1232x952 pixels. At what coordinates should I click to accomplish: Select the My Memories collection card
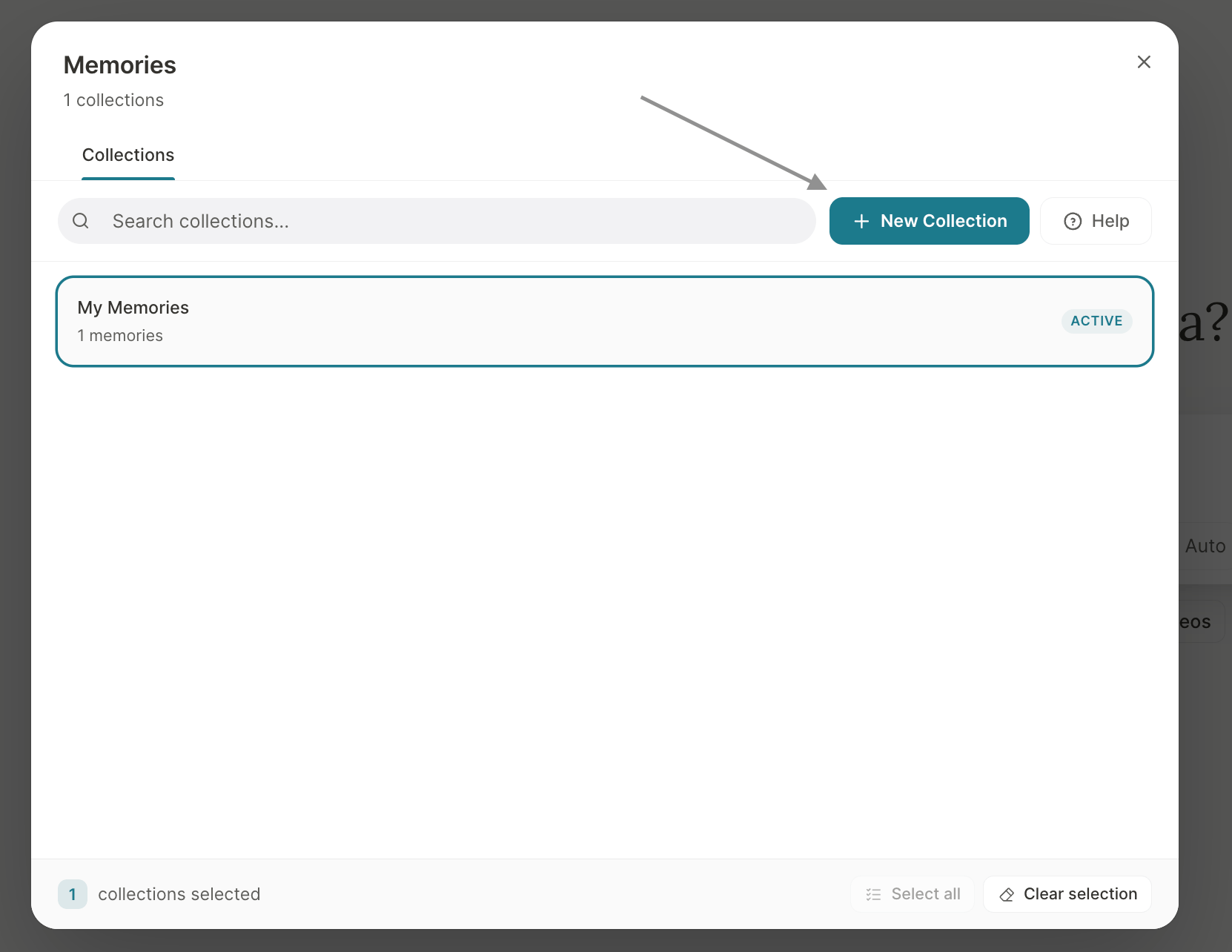605,321
